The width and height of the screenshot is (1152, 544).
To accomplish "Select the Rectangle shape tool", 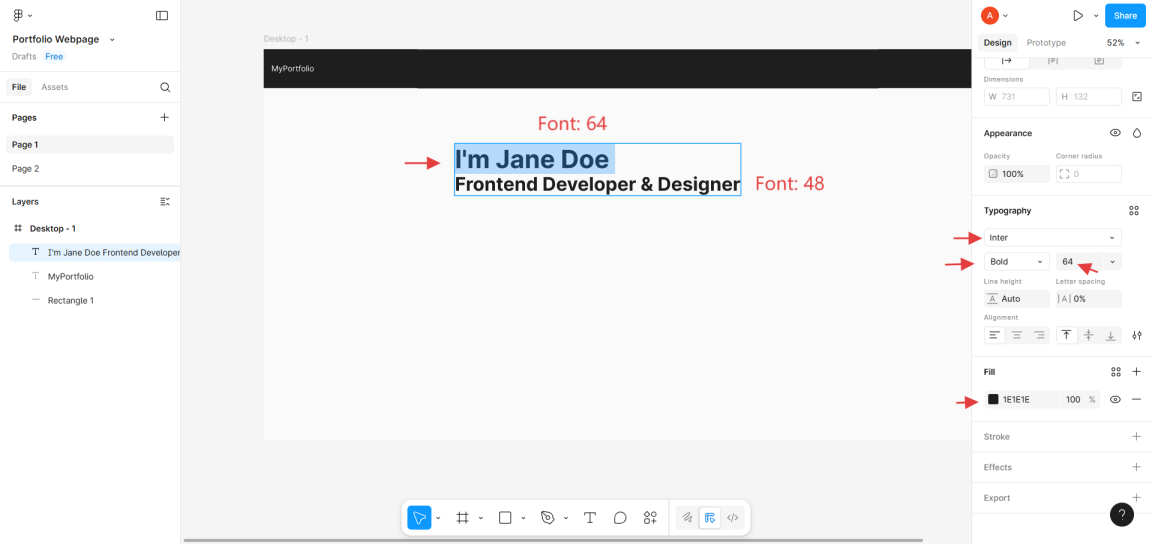I will 505,518.
